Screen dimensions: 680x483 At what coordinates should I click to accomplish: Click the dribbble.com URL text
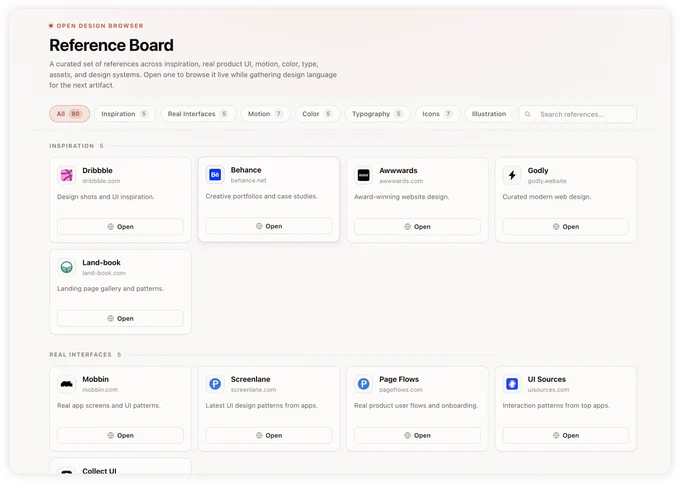point(101,181)
